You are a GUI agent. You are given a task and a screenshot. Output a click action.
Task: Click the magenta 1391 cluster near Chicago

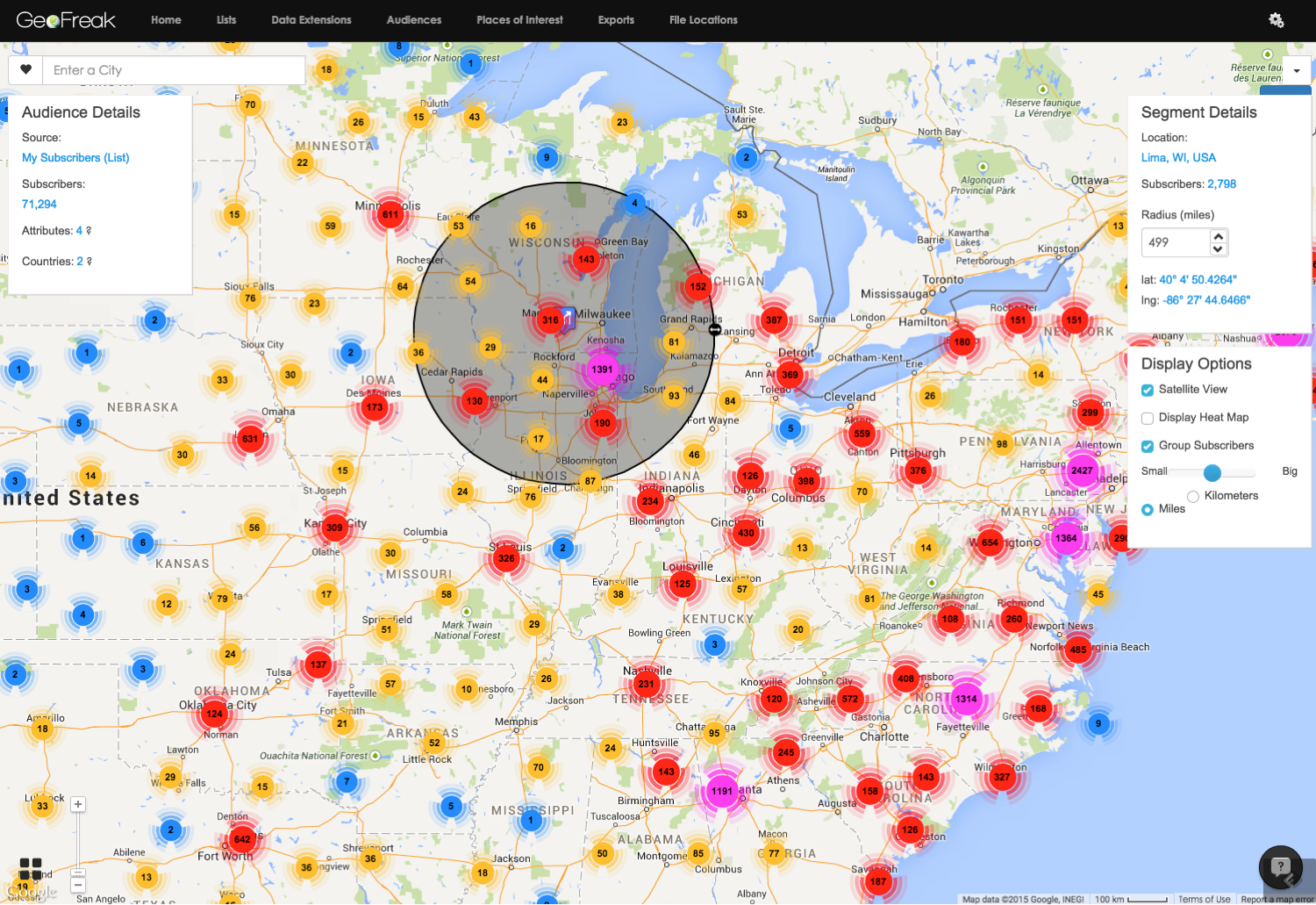point(602,370)
